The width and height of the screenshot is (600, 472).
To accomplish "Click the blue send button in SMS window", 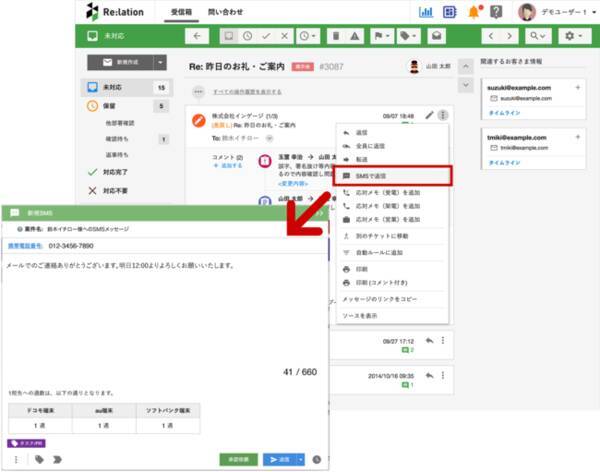I will tap(280, 459).
